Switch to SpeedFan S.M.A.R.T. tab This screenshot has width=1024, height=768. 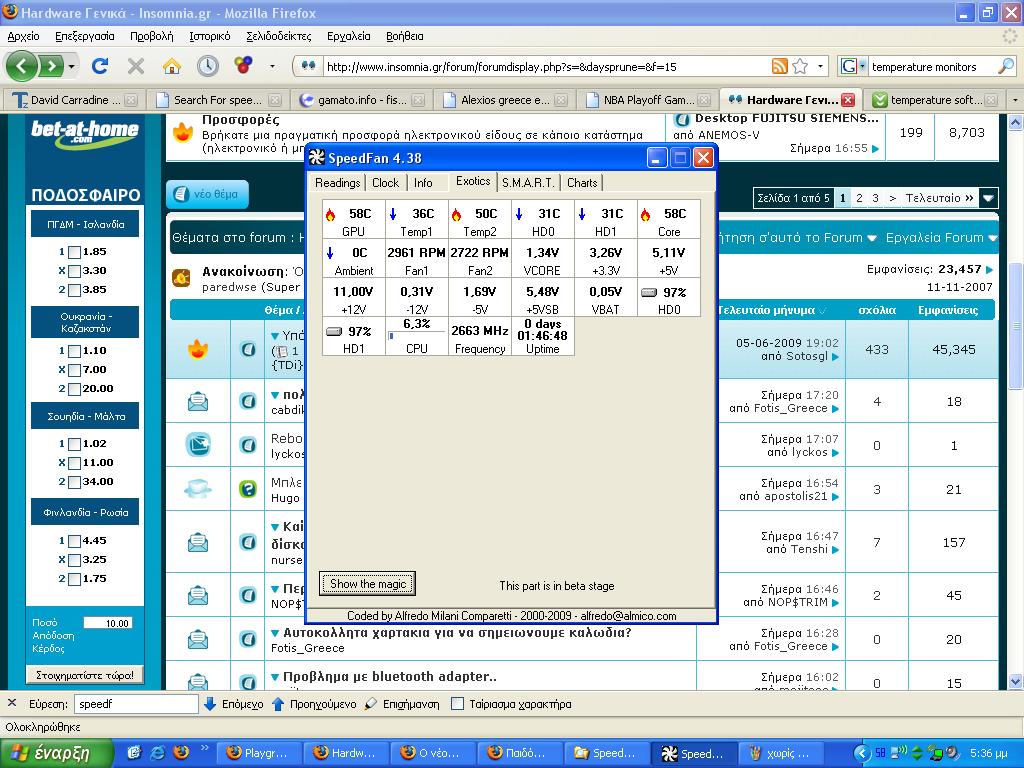[x=528, y=183]
